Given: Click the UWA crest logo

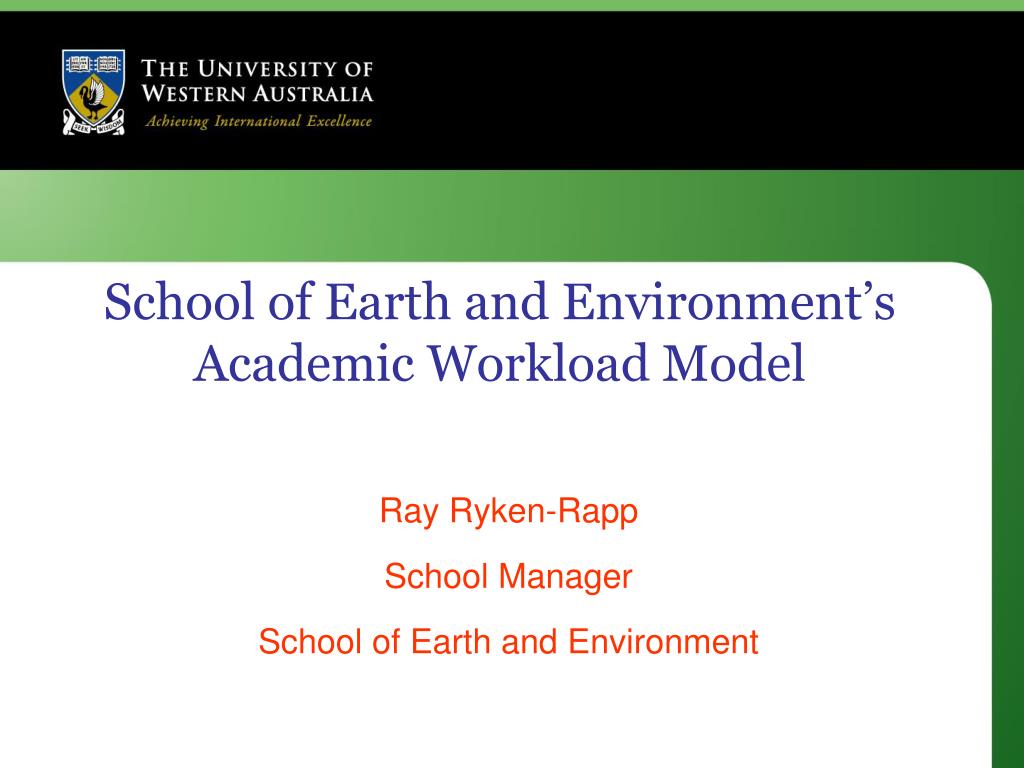Looking at the screenshot, I should (93, 92).
